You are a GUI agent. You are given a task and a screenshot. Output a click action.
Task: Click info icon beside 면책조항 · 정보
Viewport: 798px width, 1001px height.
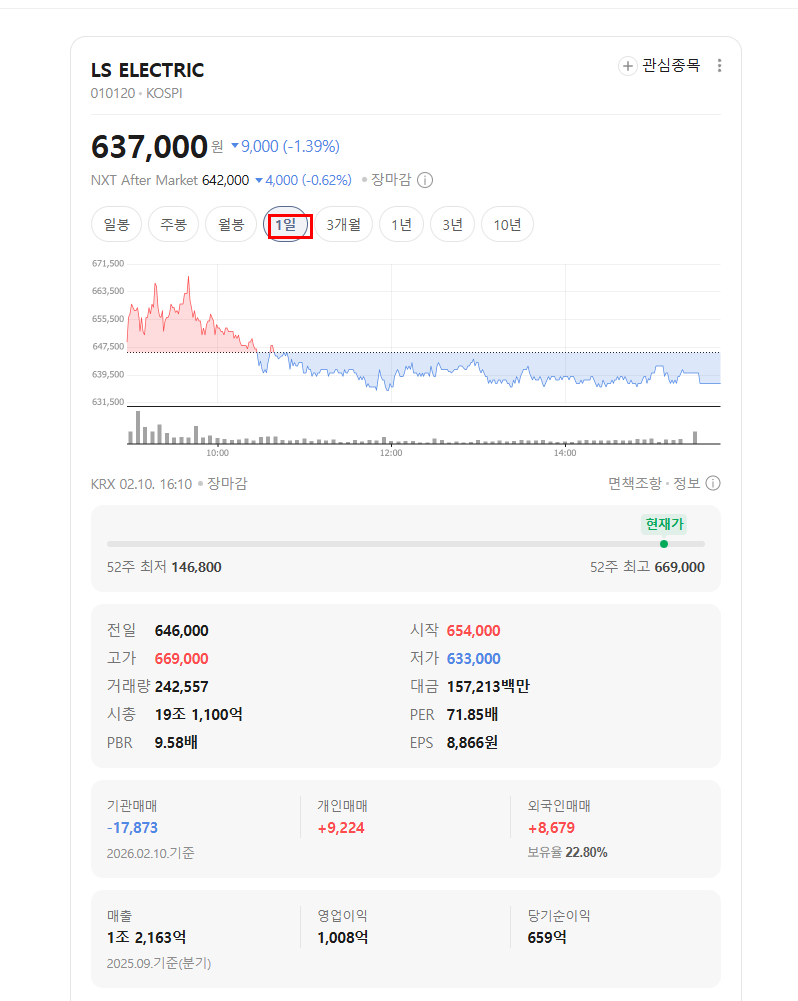(713, 483)
